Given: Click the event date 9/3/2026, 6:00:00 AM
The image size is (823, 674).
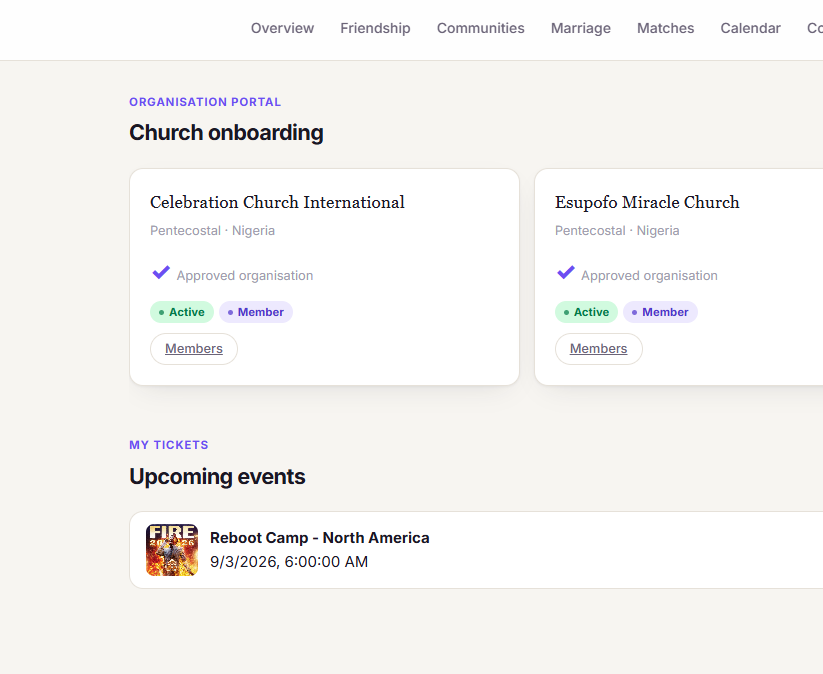Looking at the screenshot, I should pos(289,562).
